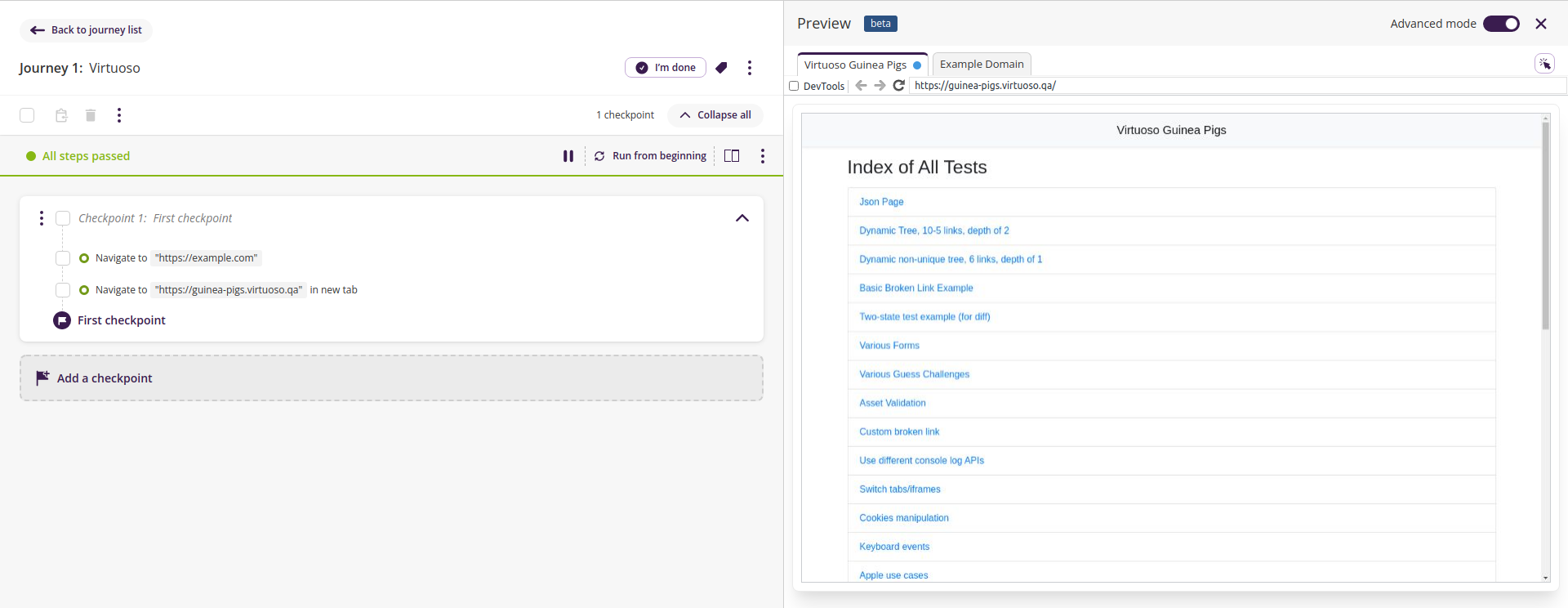Open Various Guess Challenges link
The width and height of the screenshot is (1568, 608).
pos(915,374)
